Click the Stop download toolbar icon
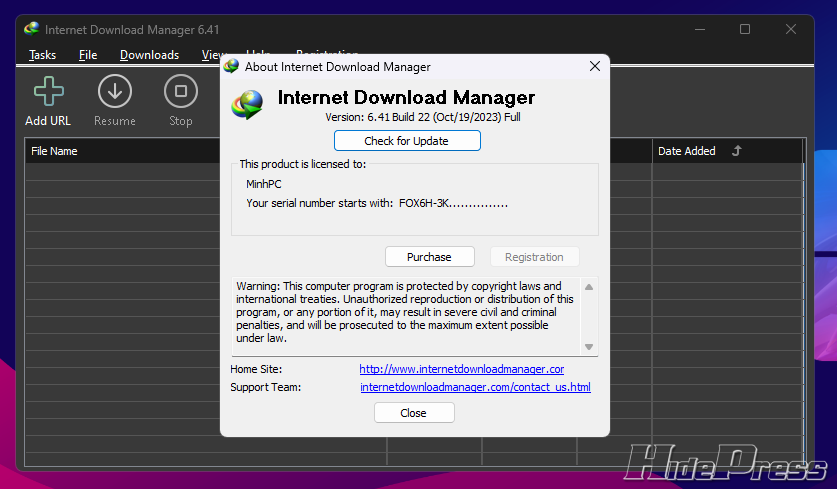 pyautogui.click(x=180, y=92)
